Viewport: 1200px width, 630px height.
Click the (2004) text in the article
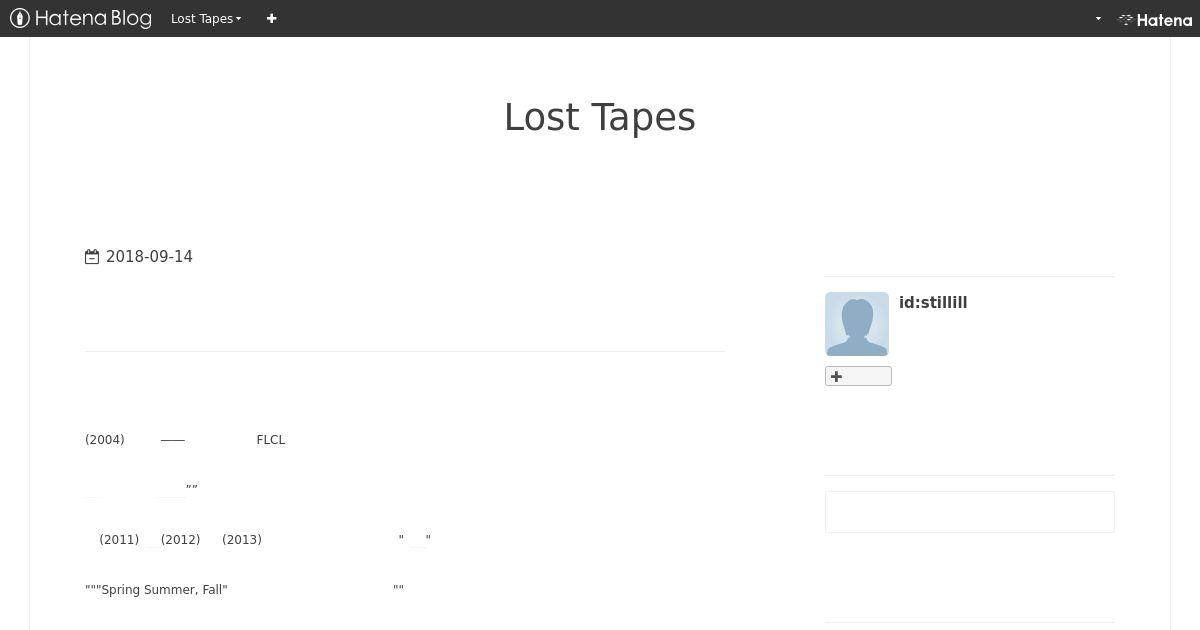point(105,440)
